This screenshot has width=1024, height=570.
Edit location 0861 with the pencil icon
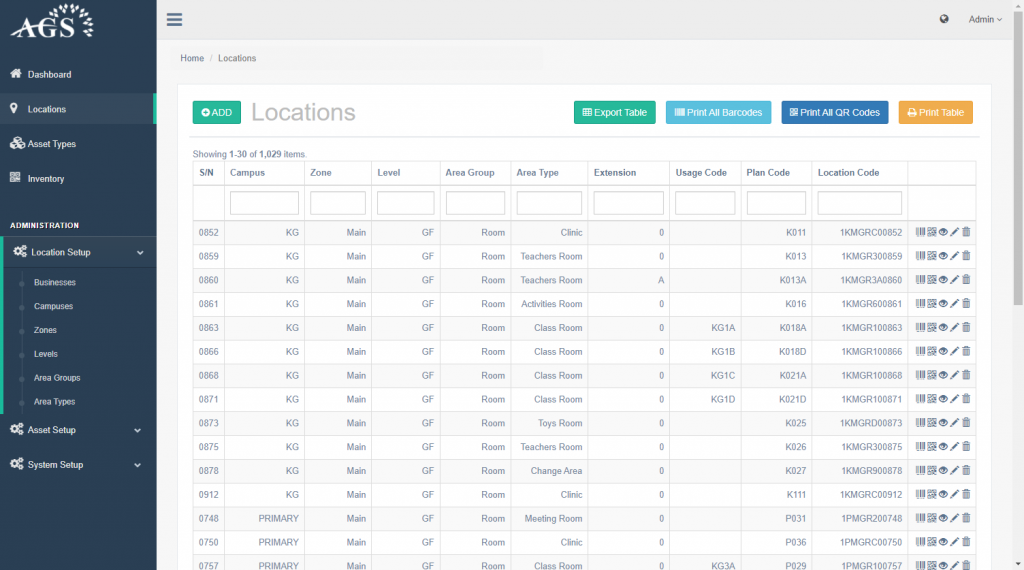click(954, 304)
